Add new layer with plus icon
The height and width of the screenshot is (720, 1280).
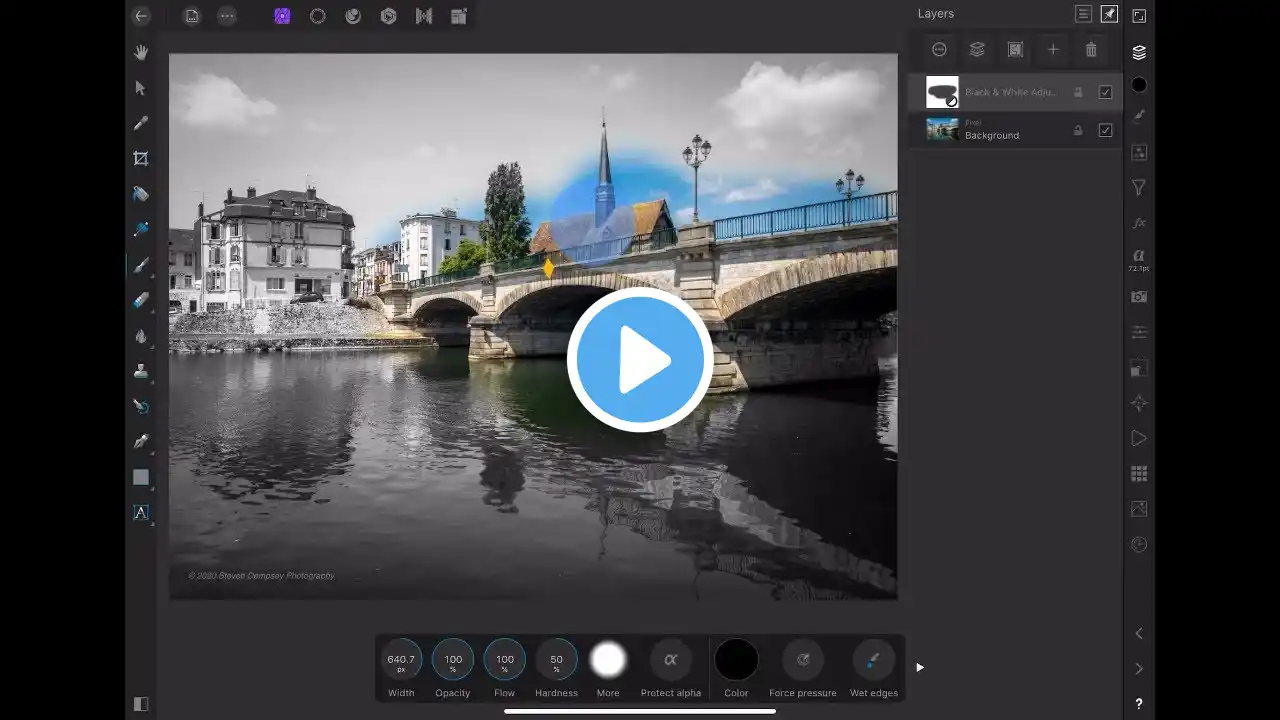coord(1053,50)
